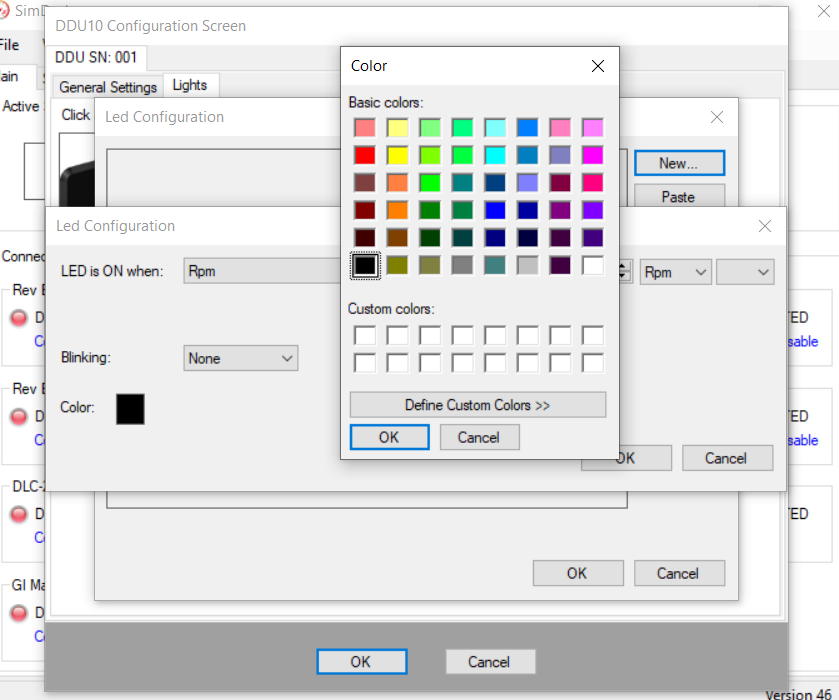Screen dimensions: 839x700
Task: Select the Lights tab
Action: 190,85
